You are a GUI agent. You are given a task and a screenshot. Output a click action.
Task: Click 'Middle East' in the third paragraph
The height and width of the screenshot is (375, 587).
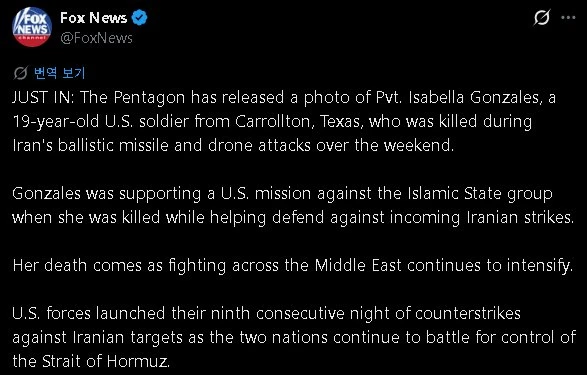(x=358, y=265)
